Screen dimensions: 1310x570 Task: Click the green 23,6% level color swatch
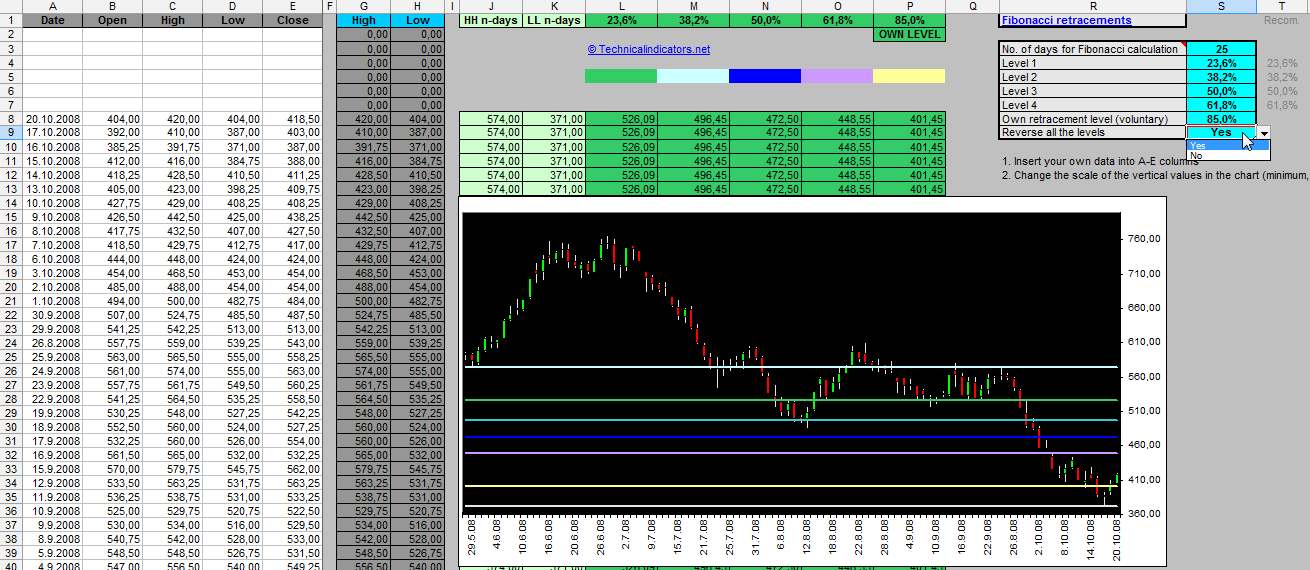pyautogui.click(x=621, y=76)
